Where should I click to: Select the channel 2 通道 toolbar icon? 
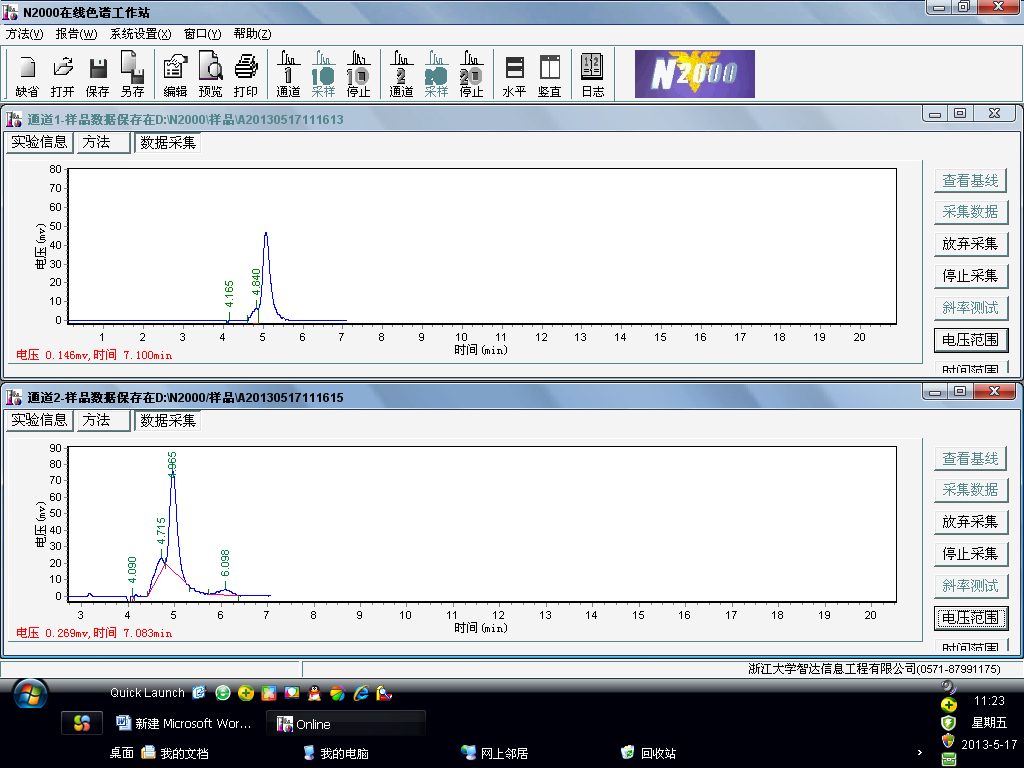point(401,75)
